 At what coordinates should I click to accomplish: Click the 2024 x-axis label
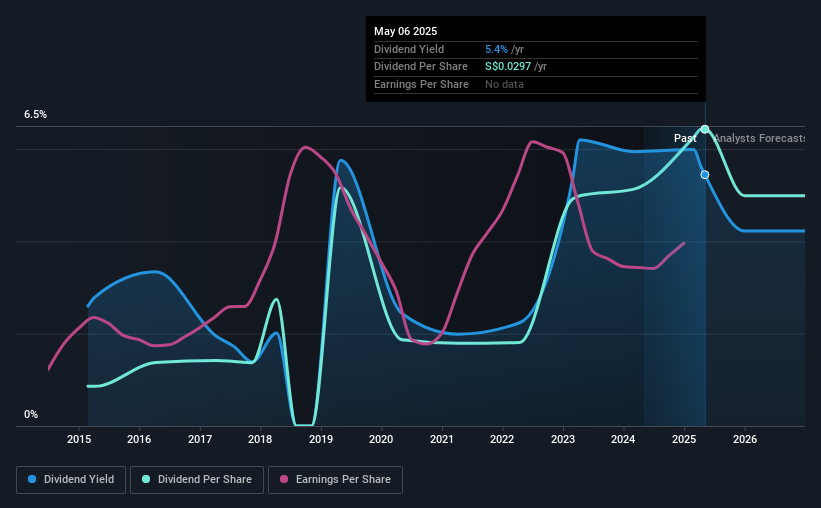tap(623, 439)
